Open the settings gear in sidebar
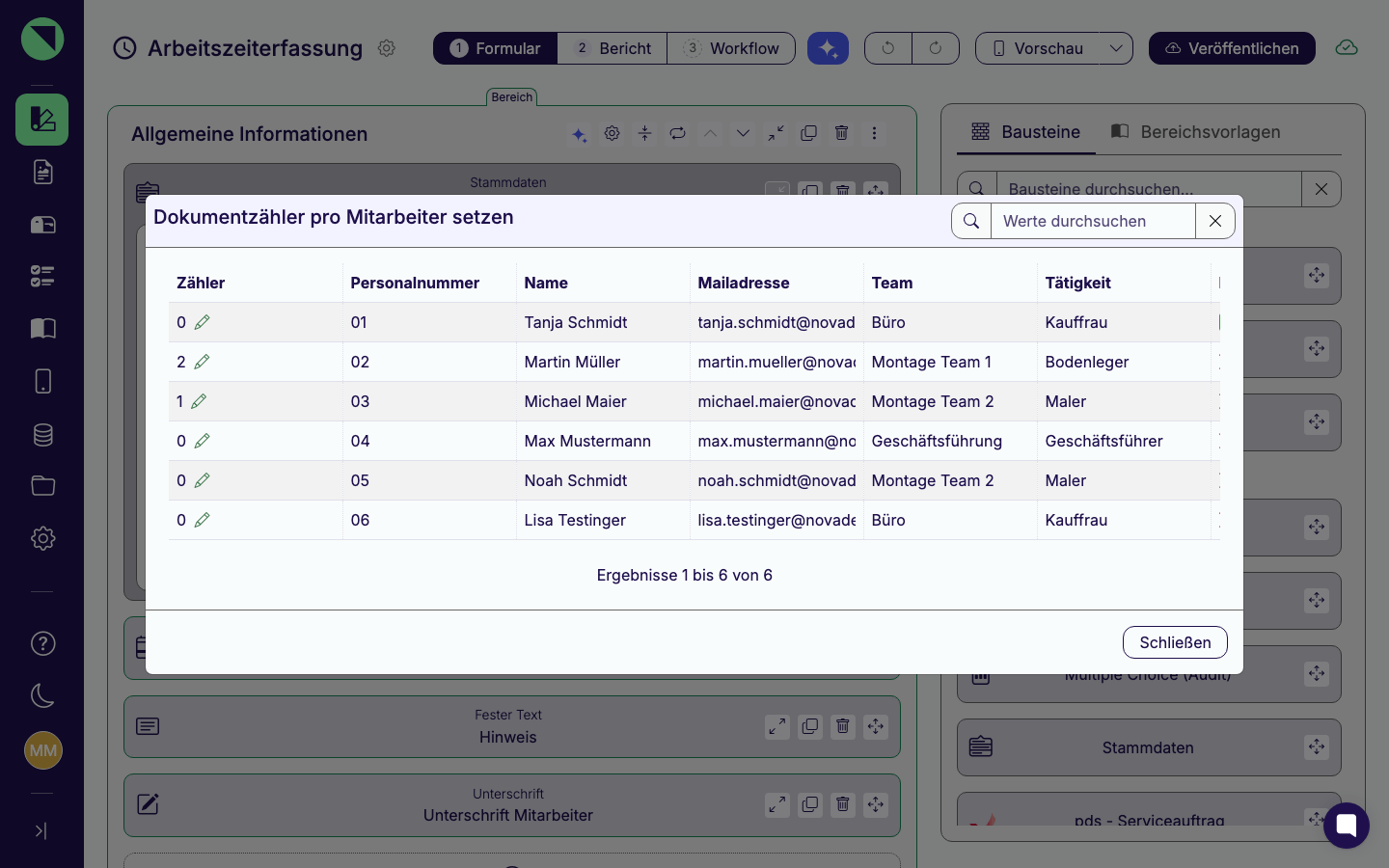Screen dimensions: 1389x868 tap(42, 538)
